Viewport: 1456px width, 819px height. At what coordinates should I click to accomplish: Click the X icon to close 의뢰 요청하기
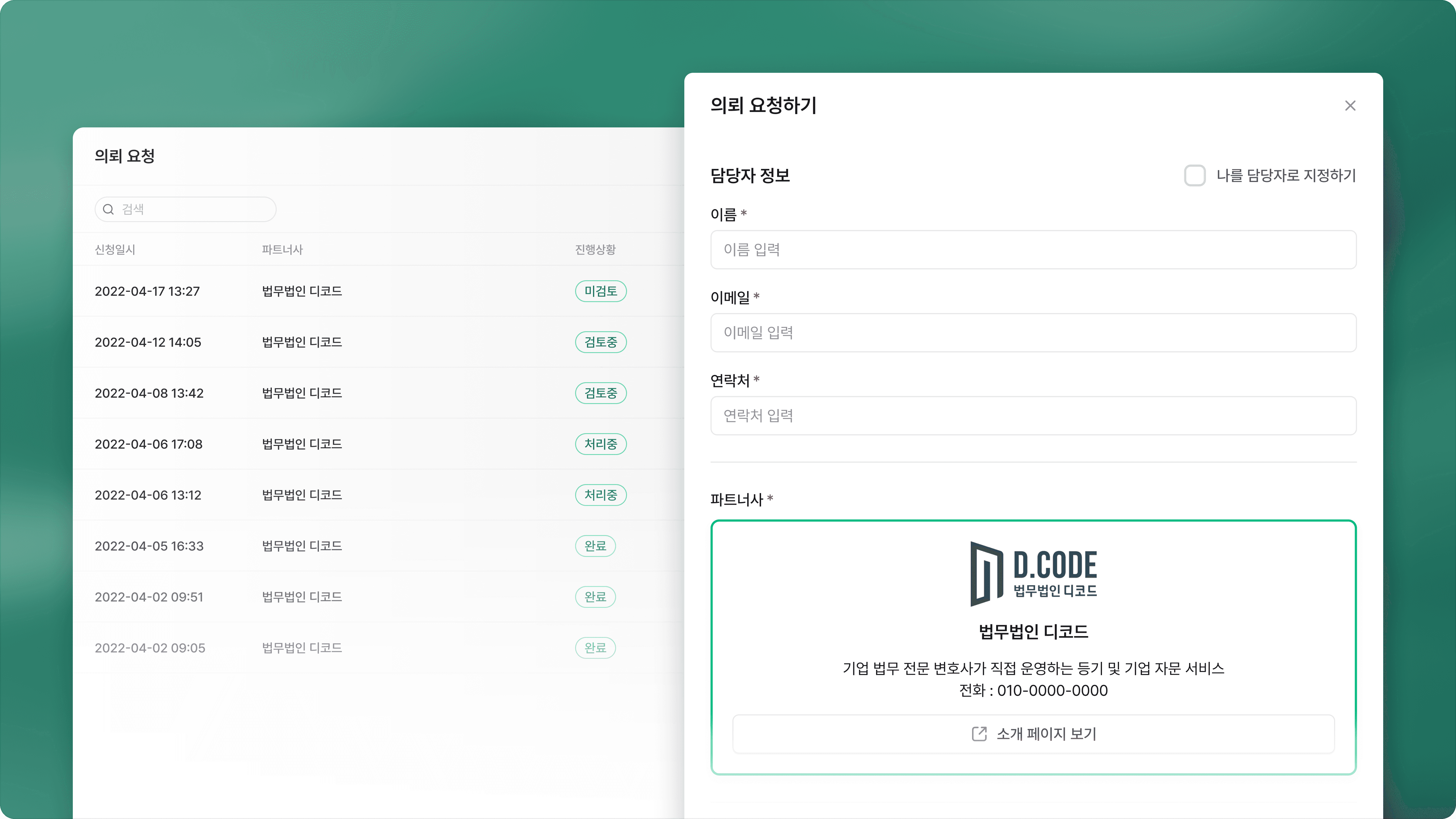pos(1350,106)
